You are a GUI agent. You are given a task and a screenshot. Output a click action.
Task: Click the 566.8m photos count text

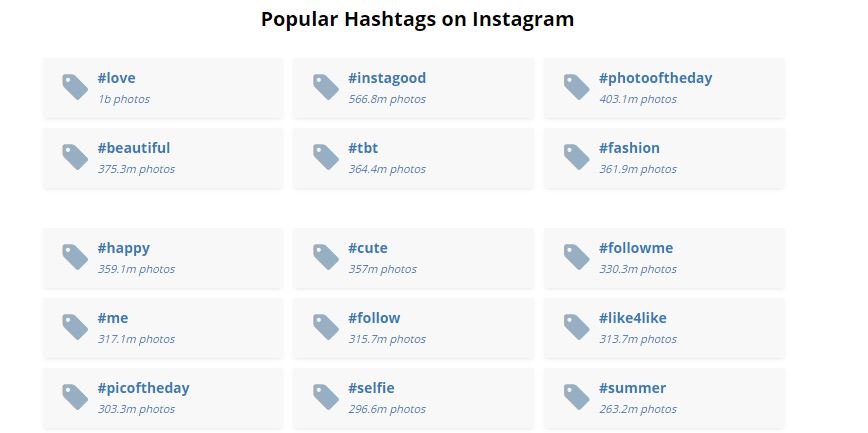(386, 99)
